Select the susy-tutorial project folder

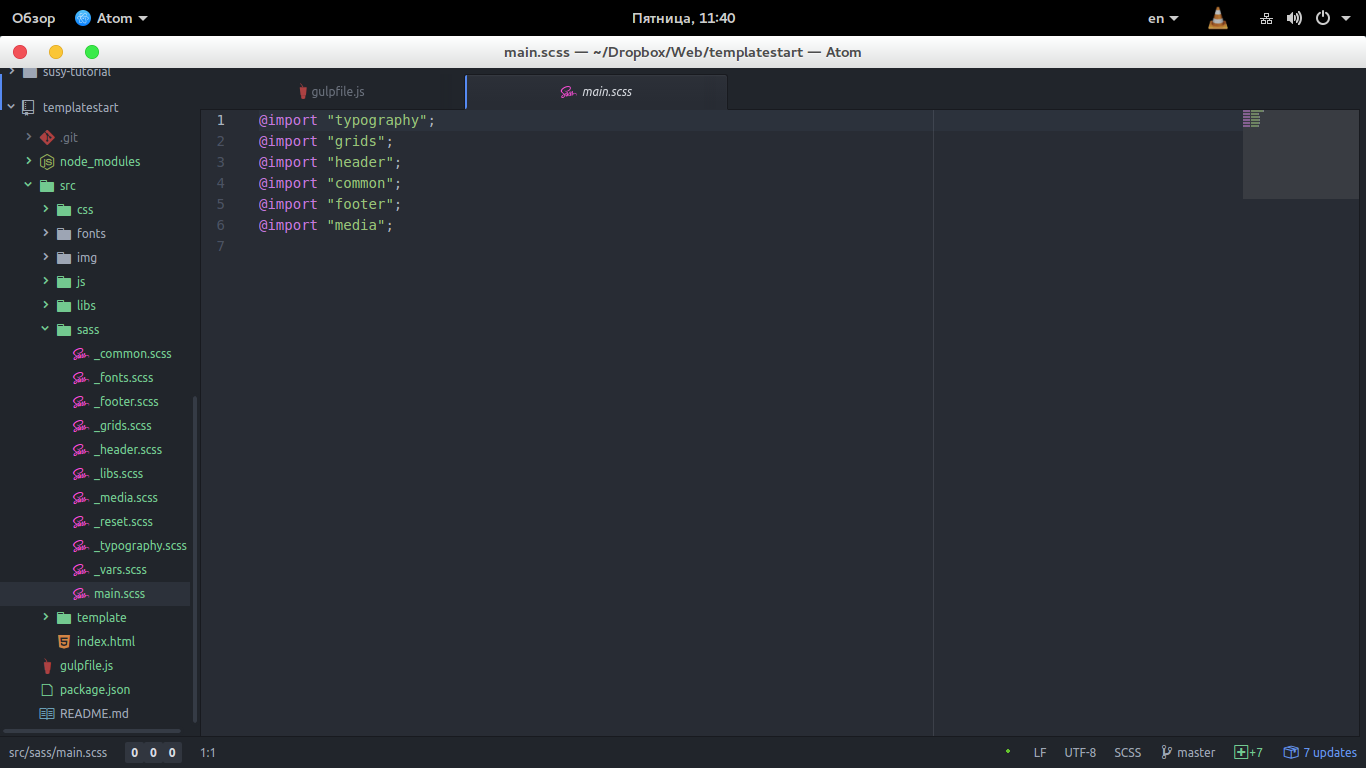point(76,72)
